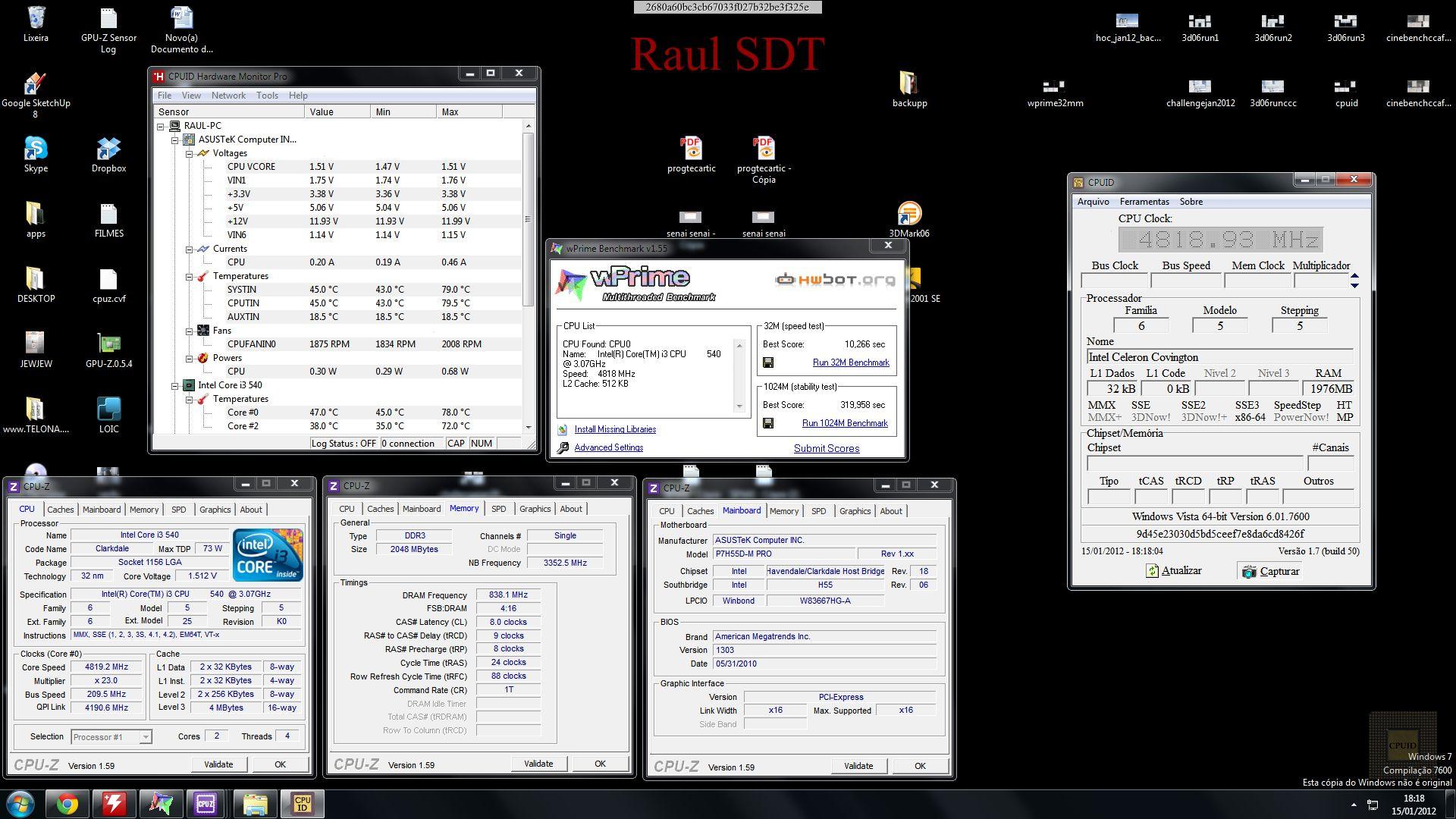Click the Advanced Settings tools icon in wPrime
The height and width of the screenshot is (819, 1456).
pos(563,448)
